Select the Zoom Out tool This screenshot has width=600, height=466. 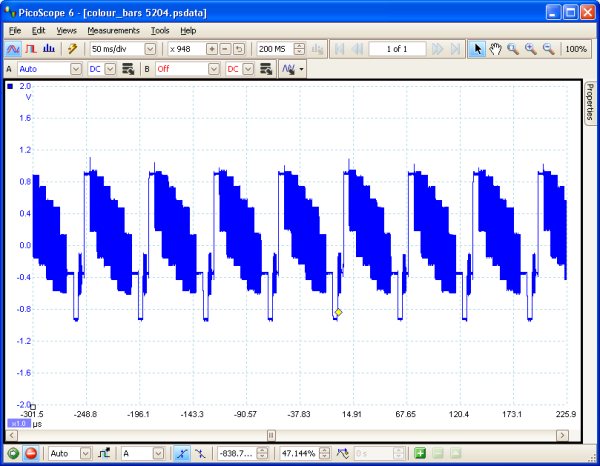pos(549,49)
